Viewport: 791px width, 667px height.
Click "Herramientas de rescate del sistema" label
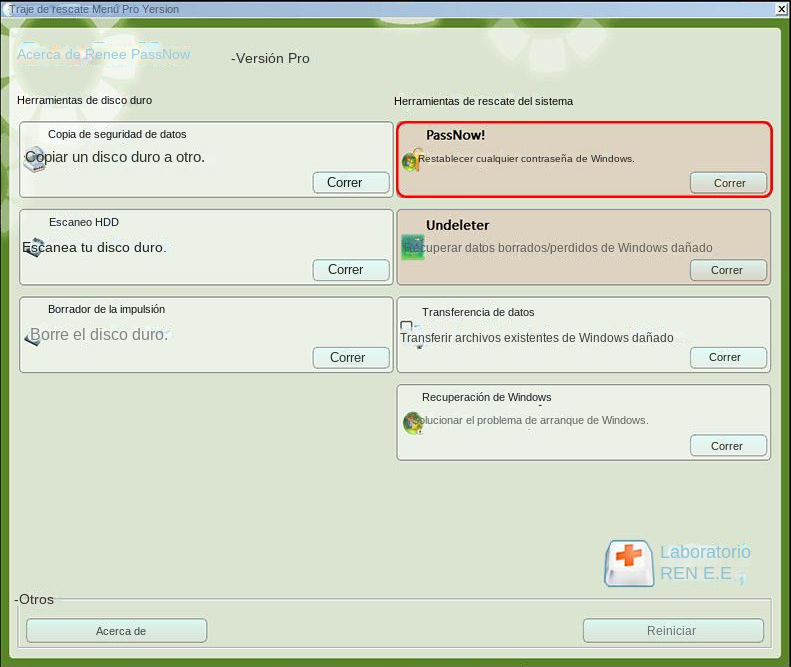483,101
